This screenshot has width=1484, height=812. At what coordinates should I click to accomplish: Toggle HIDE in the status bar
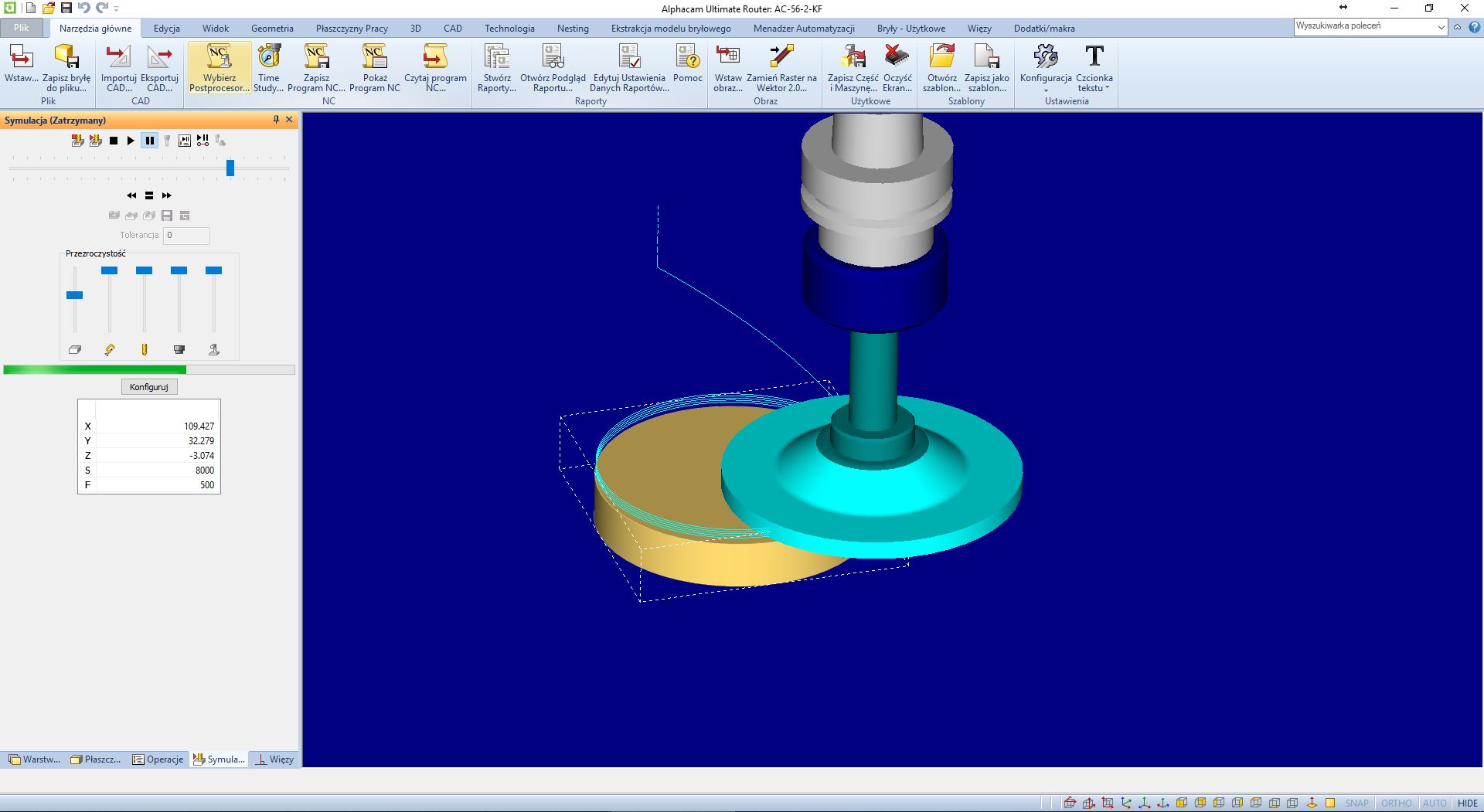pos(1468,804)
